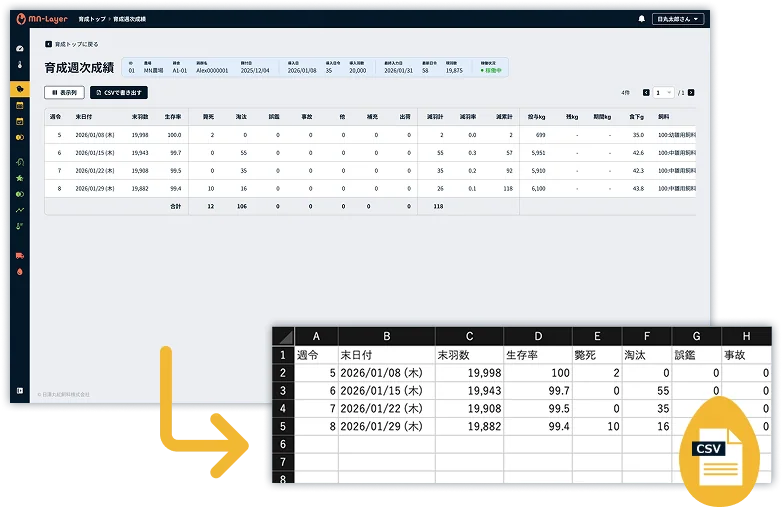The image size is (782, 507).
Task: Open the page number dropdown
Action: coord(664,92)
